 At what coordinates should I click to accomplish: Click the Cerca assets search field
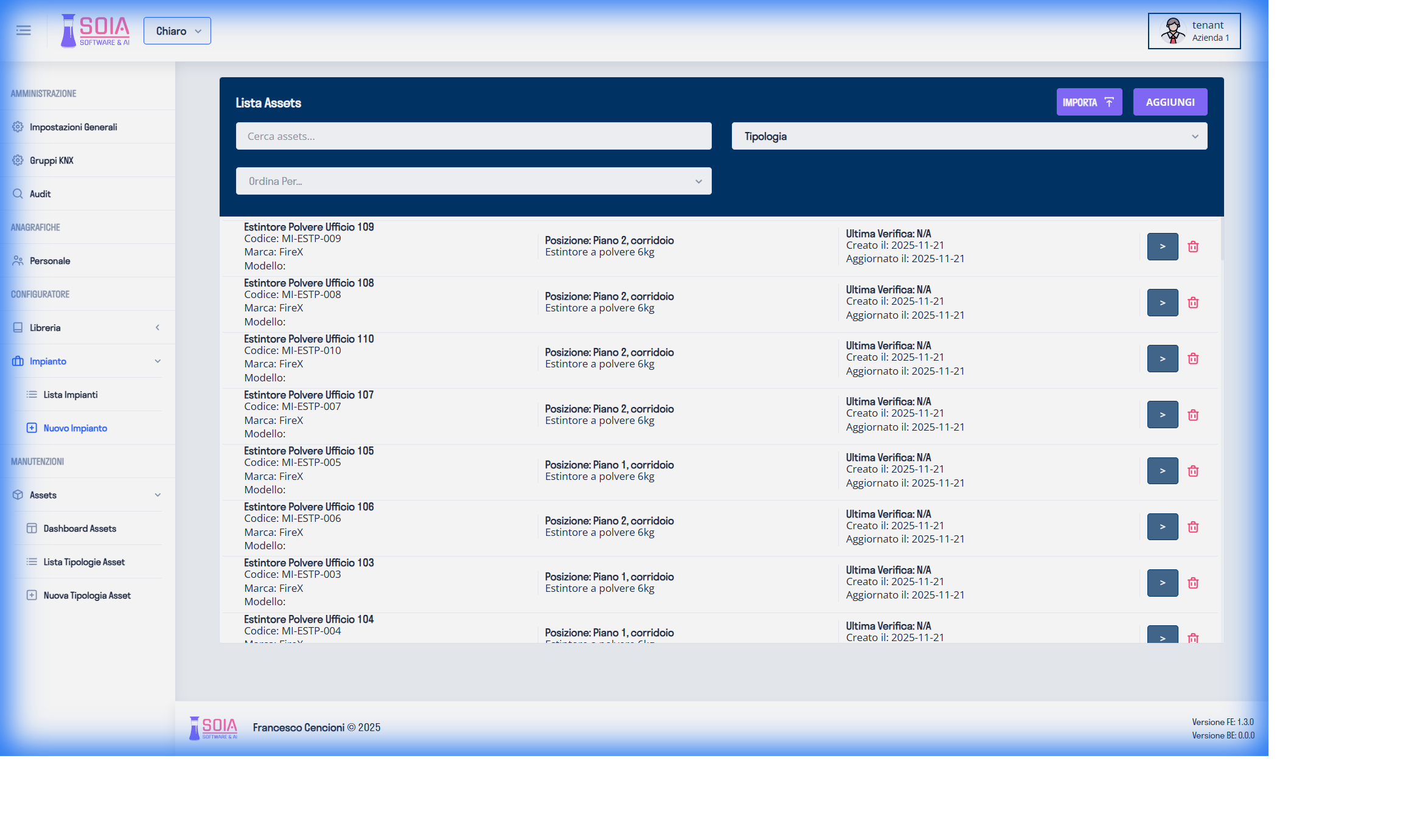tap(473, 136)
